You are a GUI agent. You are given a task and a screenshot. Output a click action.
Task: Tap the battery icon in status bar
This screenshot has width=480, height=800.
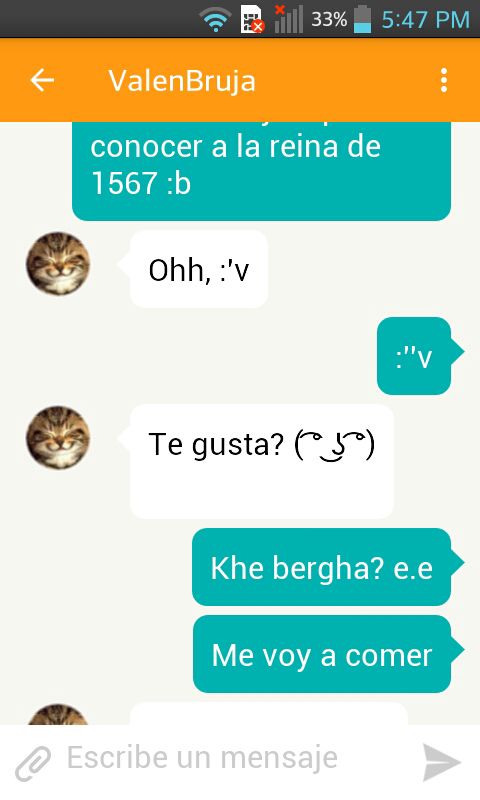click(362, 19)
